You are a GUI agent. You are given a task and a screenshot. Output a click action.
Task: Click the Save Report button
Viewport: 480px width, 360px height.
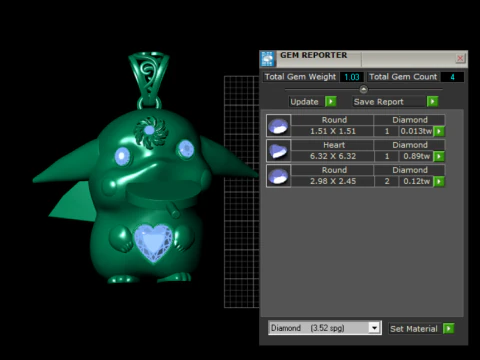click(389, 102)
